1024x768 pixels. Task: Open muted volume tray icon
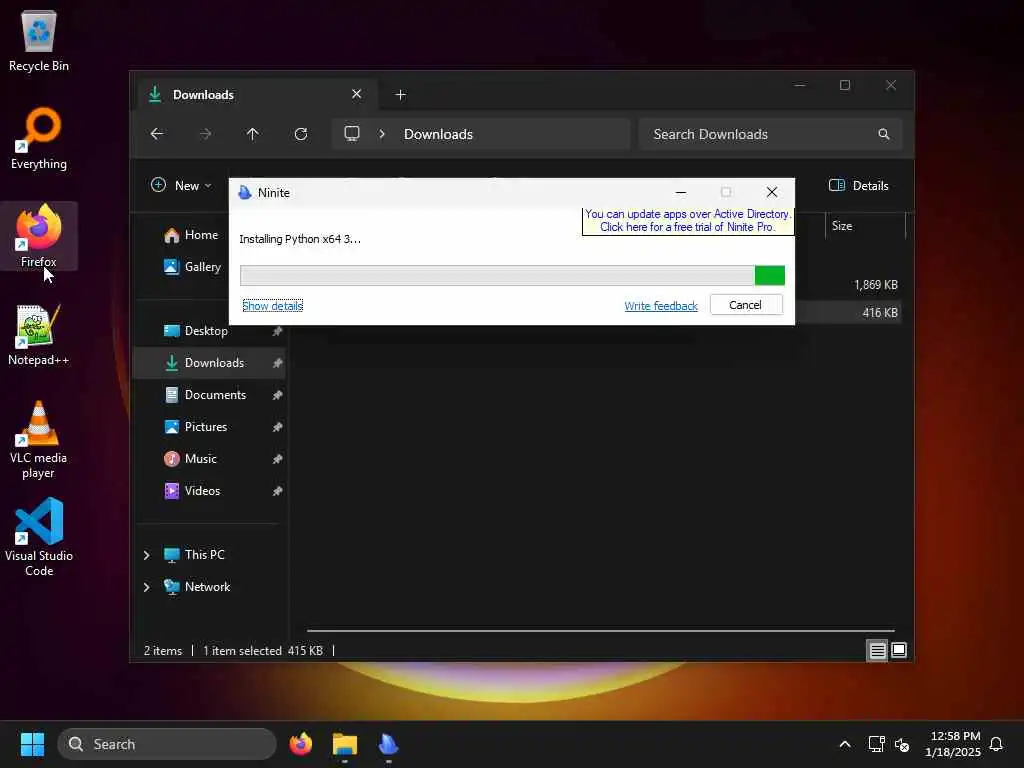[903, 744]
